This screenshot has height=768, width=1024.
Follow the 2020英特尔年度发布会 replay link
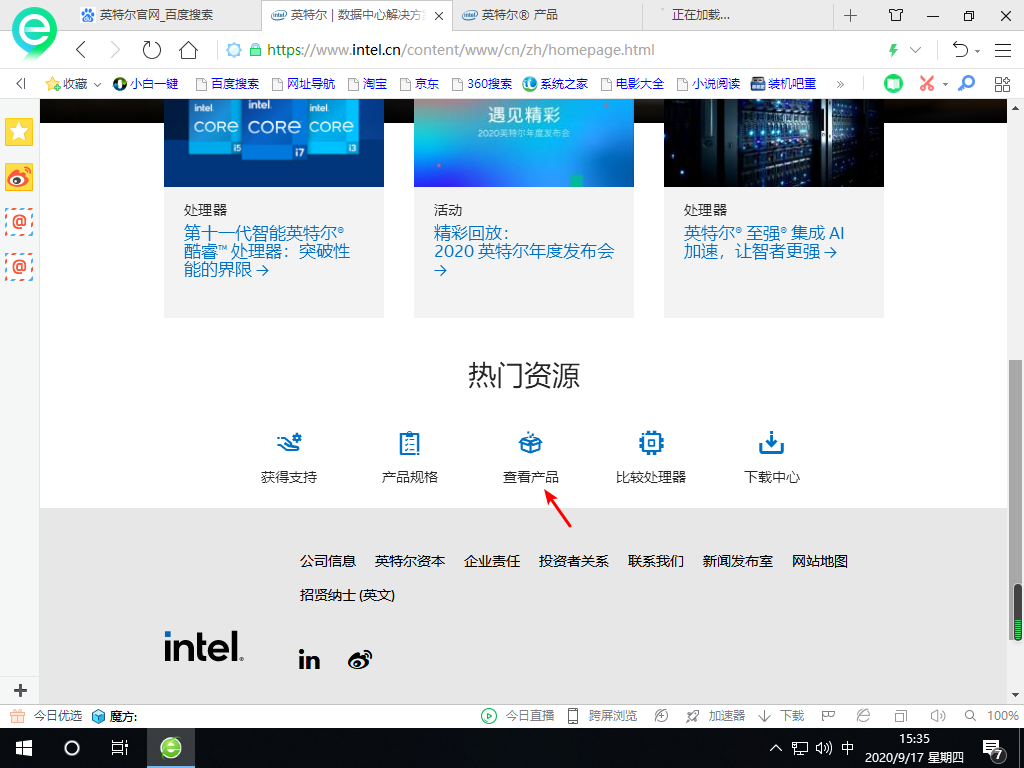[524, 252]
